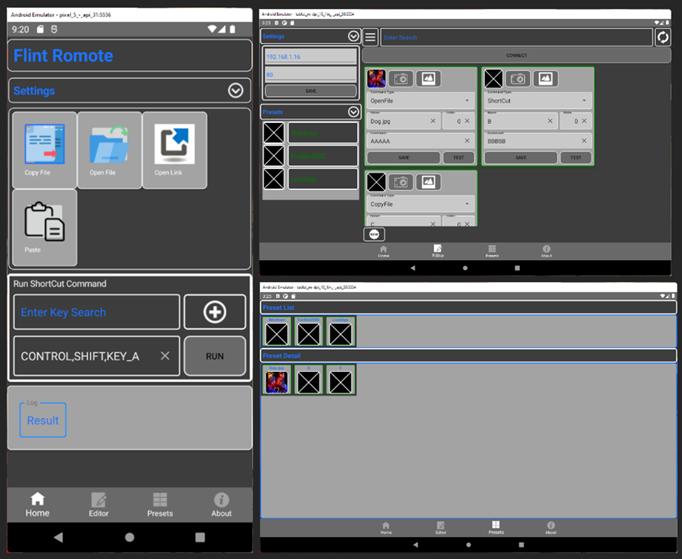Select Windows preset in Preset List
682x559 pixels.
pos(277,331)
